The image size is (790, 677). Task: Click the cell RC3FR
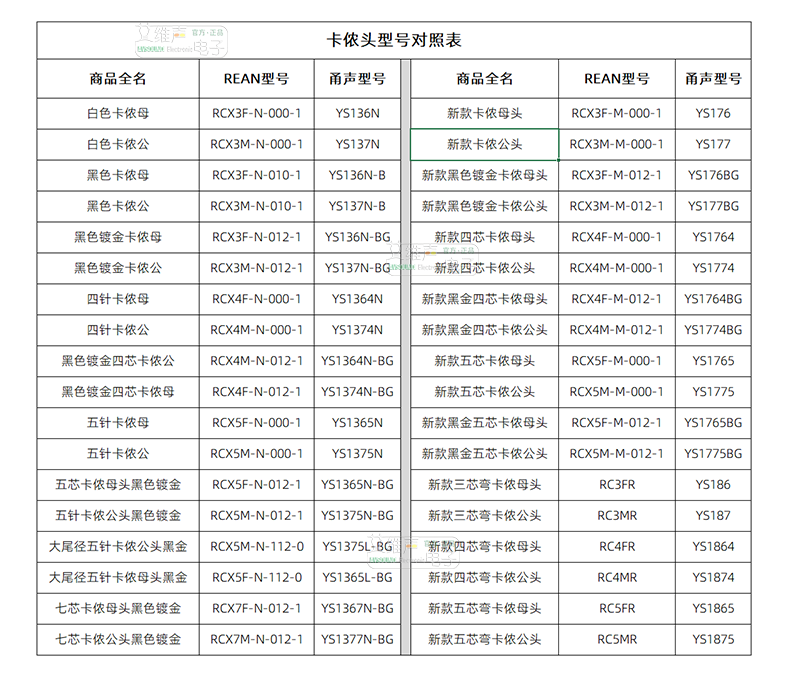617,485
